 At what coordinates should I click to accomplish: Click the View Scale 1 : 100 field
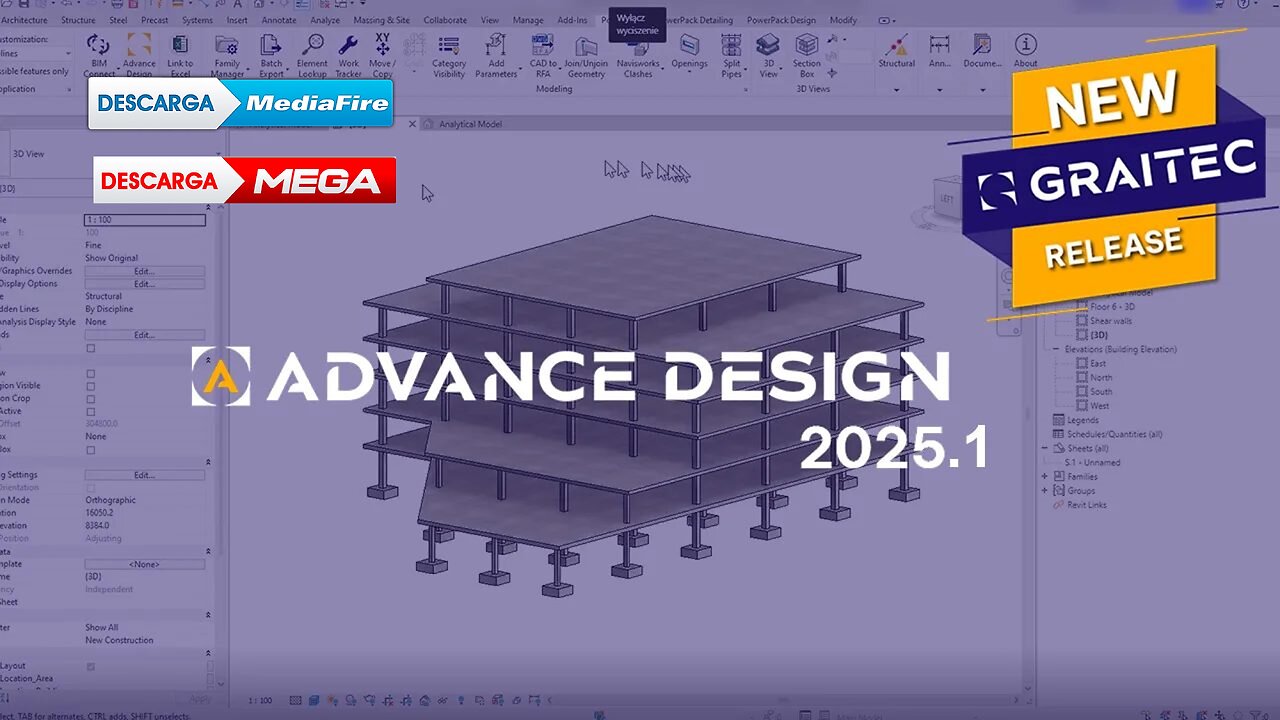(145, 220)
